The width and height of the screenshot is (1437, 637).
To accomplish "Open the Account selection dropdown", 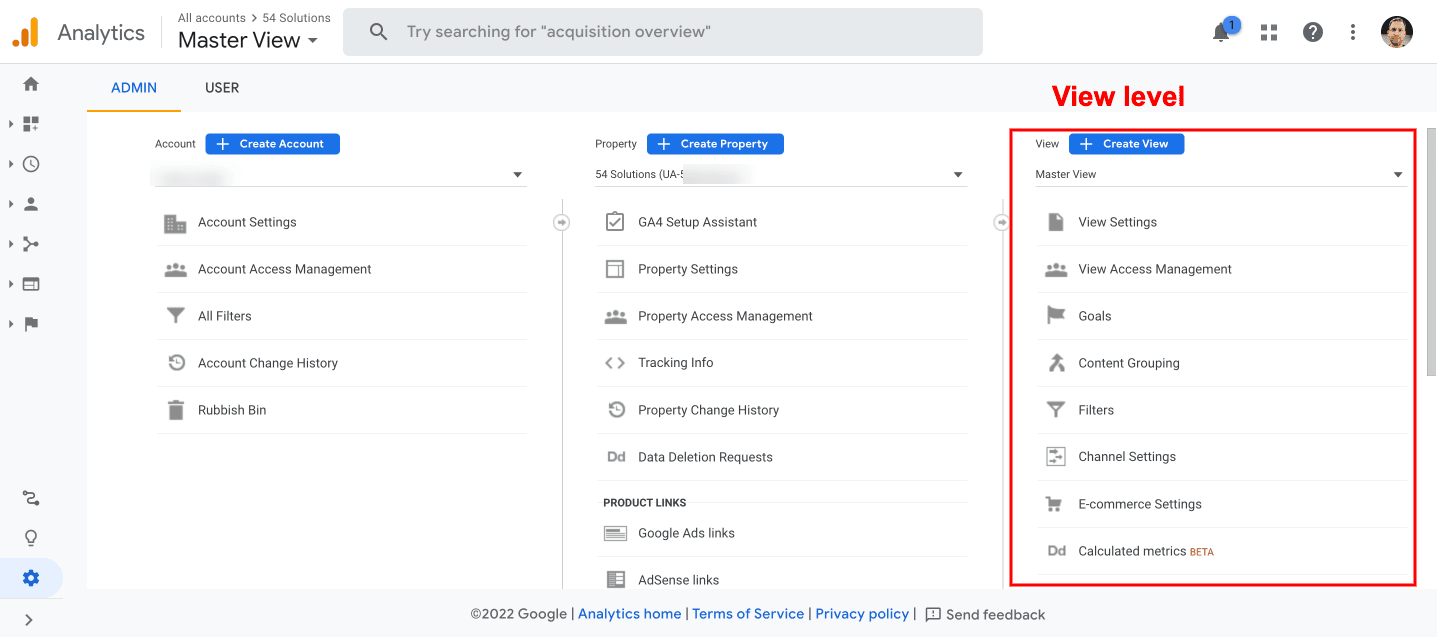I will [x=341, y=175].
